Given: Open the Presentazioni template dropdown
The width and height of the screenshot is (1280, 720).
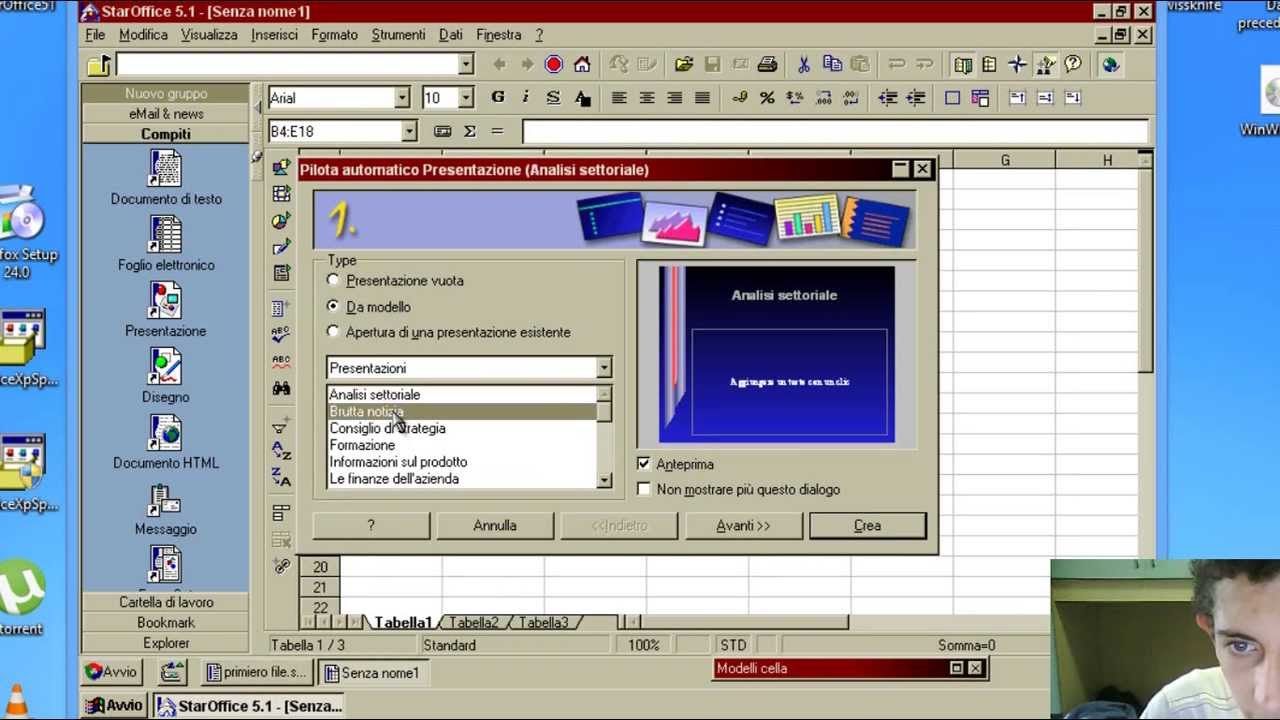Looking at the screenshot, I should (x=603, y=368).
